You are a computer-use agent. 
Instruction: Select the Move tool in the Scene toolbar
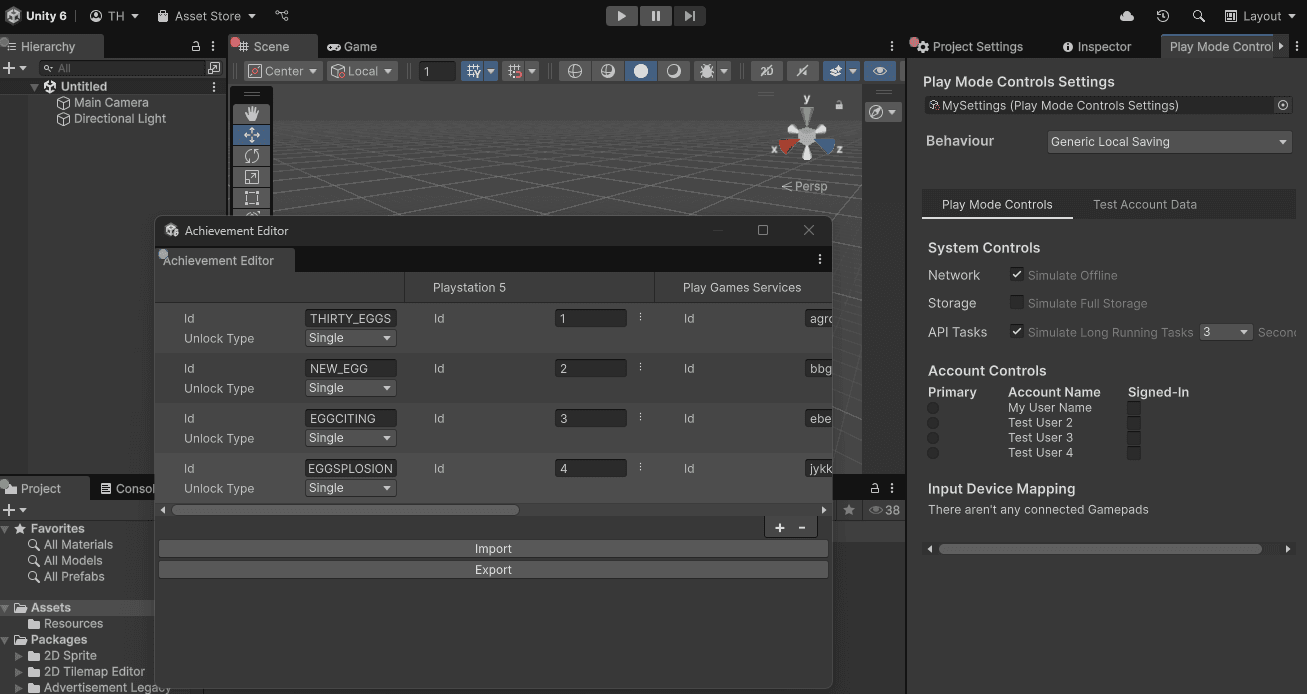[251, 134]
